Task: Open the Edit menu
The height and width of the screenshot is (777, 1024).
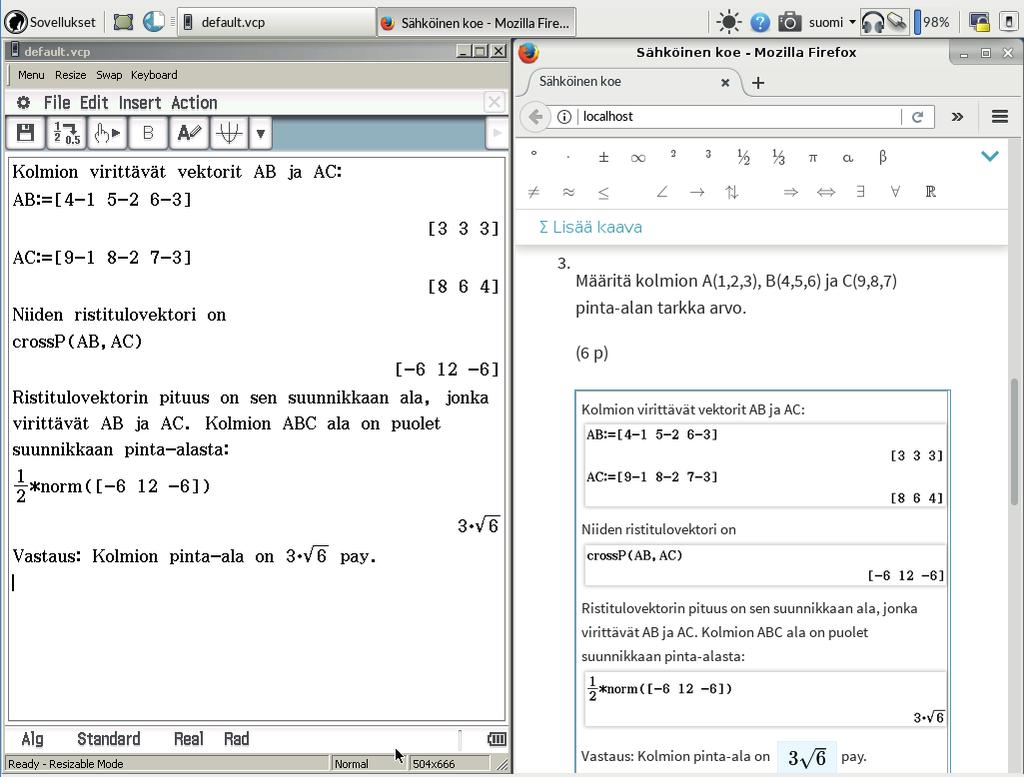Action: coord(94,103)
